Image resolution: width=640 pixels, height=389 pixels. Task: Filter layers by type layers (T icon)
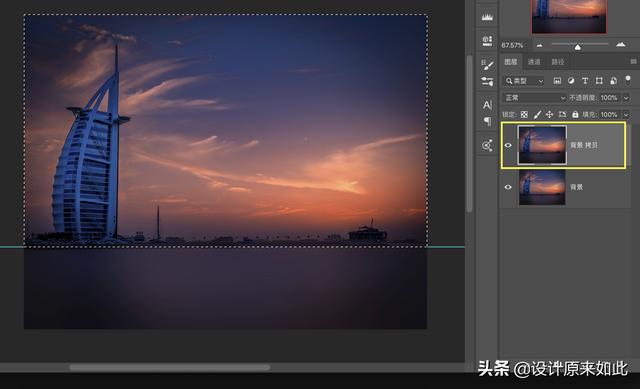click(585, 81)
